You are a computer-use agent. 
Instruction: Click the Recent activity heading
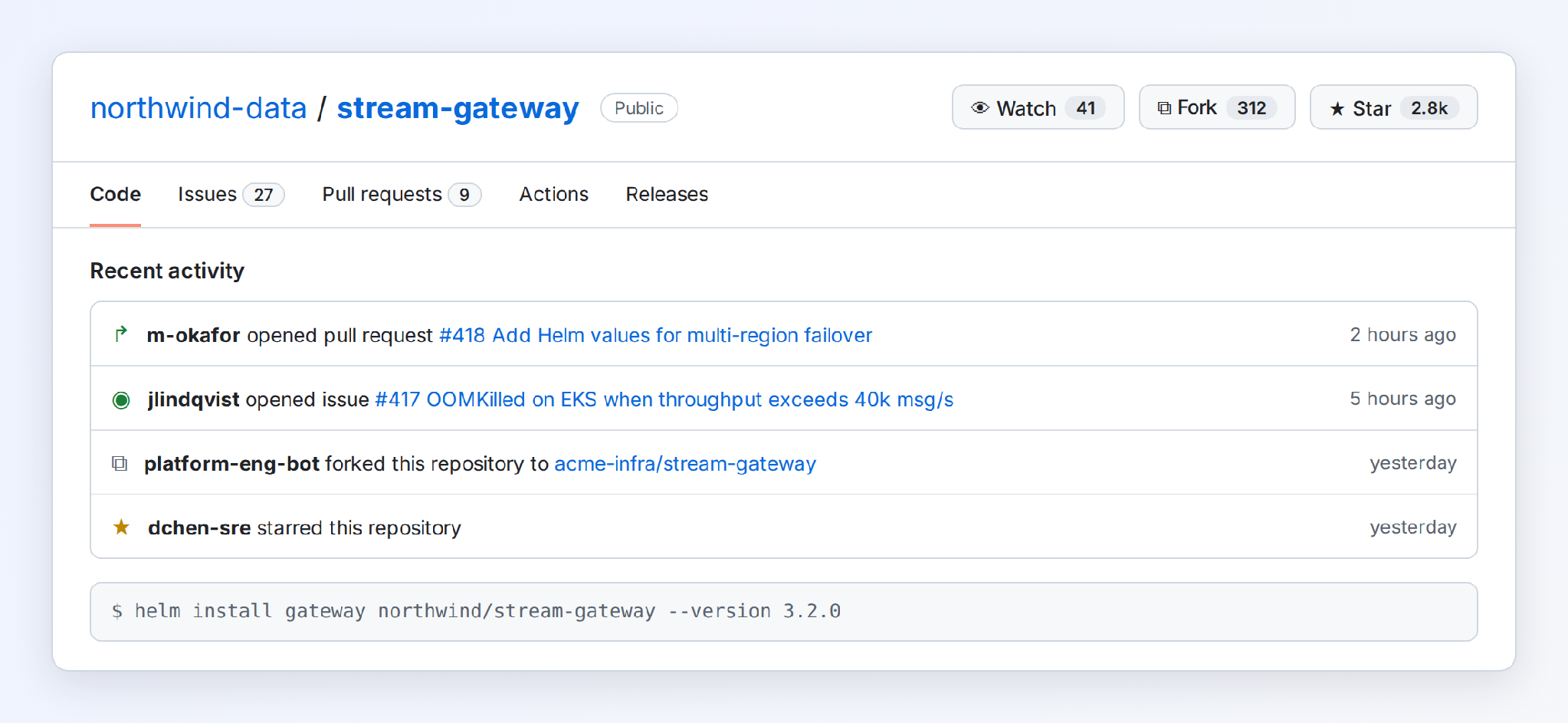[x=167, y=271]
